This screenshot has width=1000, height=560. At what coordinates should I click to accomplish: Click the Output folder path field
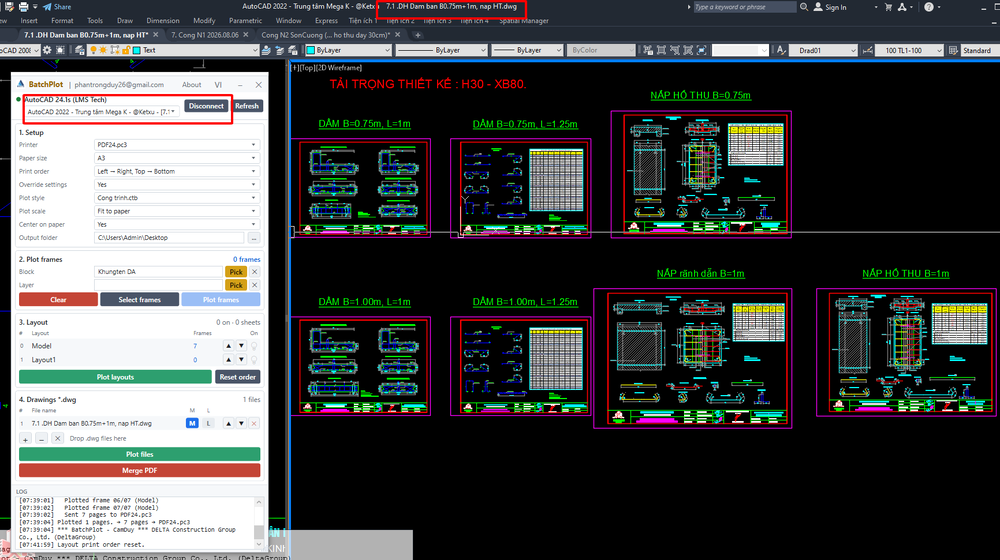tap(169, 238)
